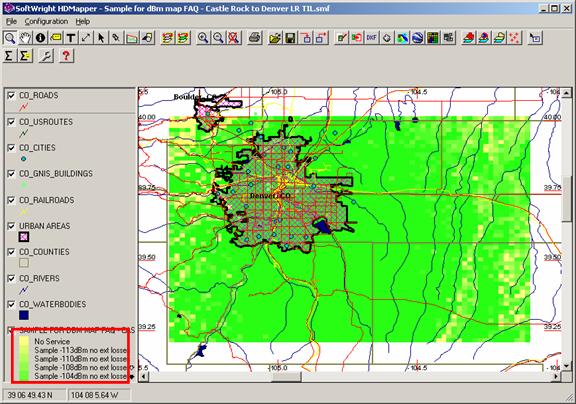The height and width of the screenshot is (404, 576).
Task: Open settings with wrench icon
Action: pyautogui.click(x=46, y=56)
